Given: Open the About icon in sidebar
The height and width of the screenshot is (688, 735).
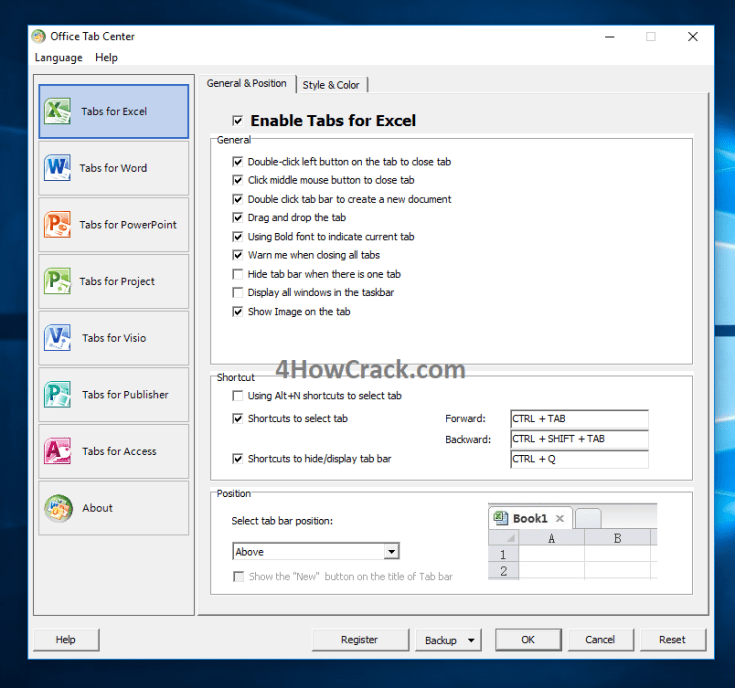Looking at the screenshot, I should pyautogui.click(x=58, y=508).
